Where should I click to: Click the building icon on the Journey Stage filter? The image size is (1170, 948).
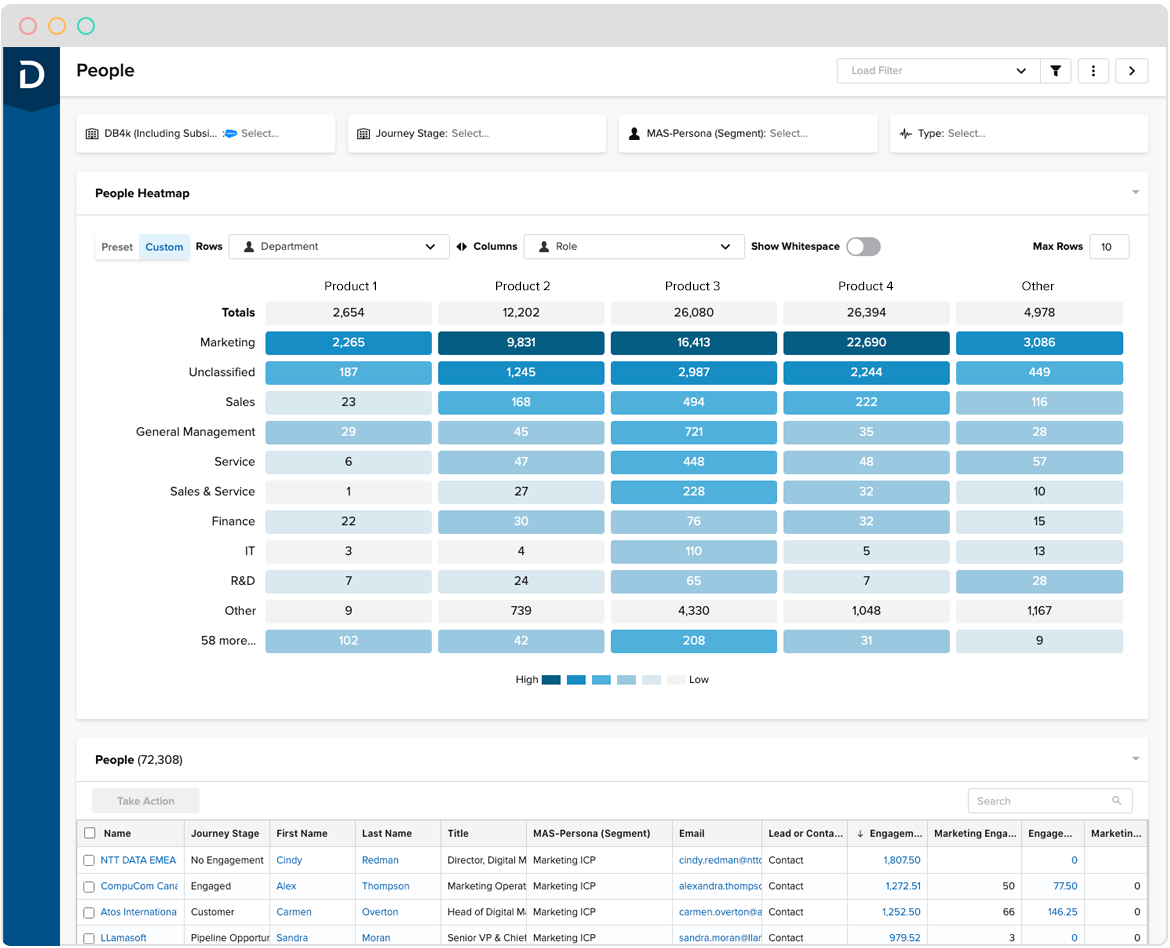point(363,132)
